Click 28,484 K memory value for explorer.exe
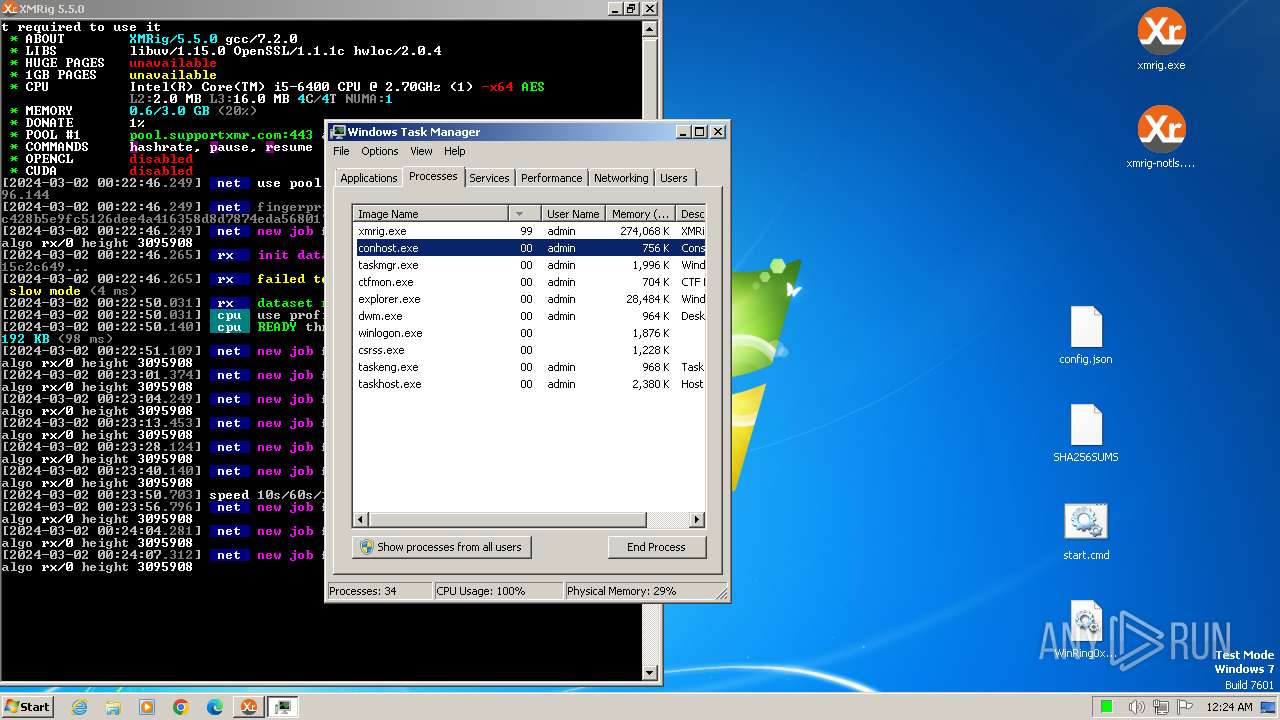 pos(648,299)
